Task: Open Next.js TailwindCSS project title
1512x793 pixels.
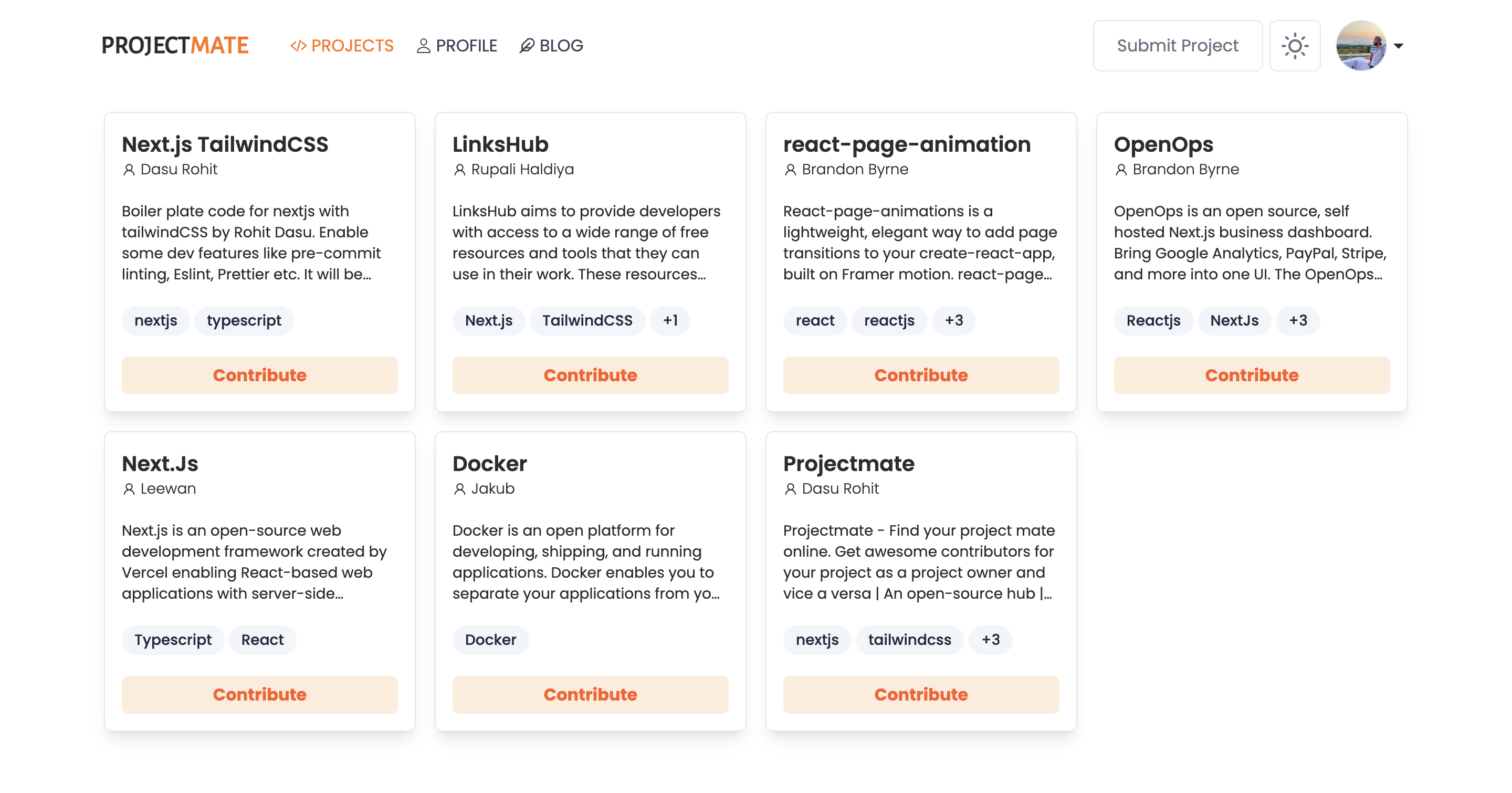Action: [x=225, y=144]
